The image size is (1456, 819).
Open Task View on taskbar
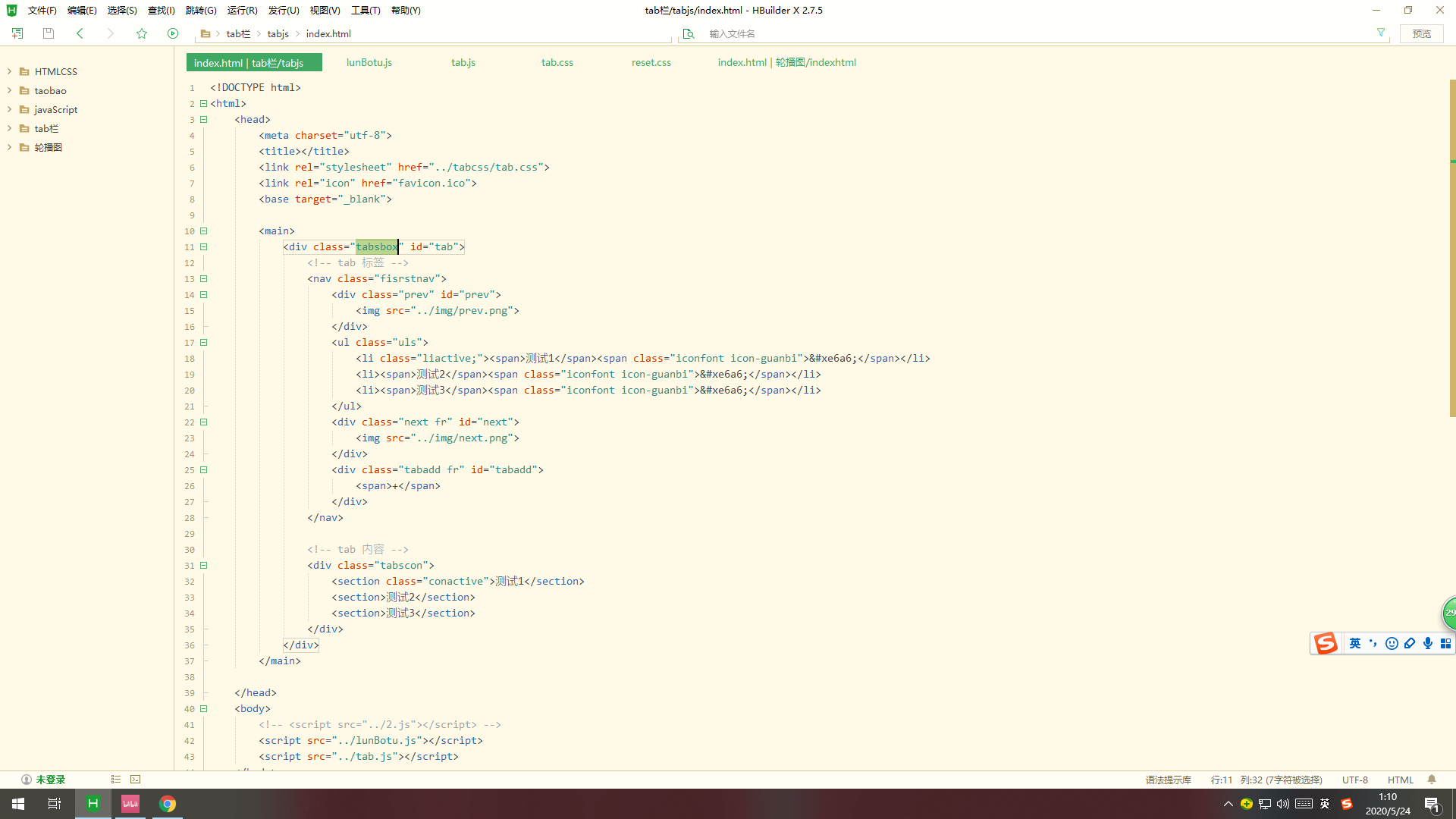[55, 804]
